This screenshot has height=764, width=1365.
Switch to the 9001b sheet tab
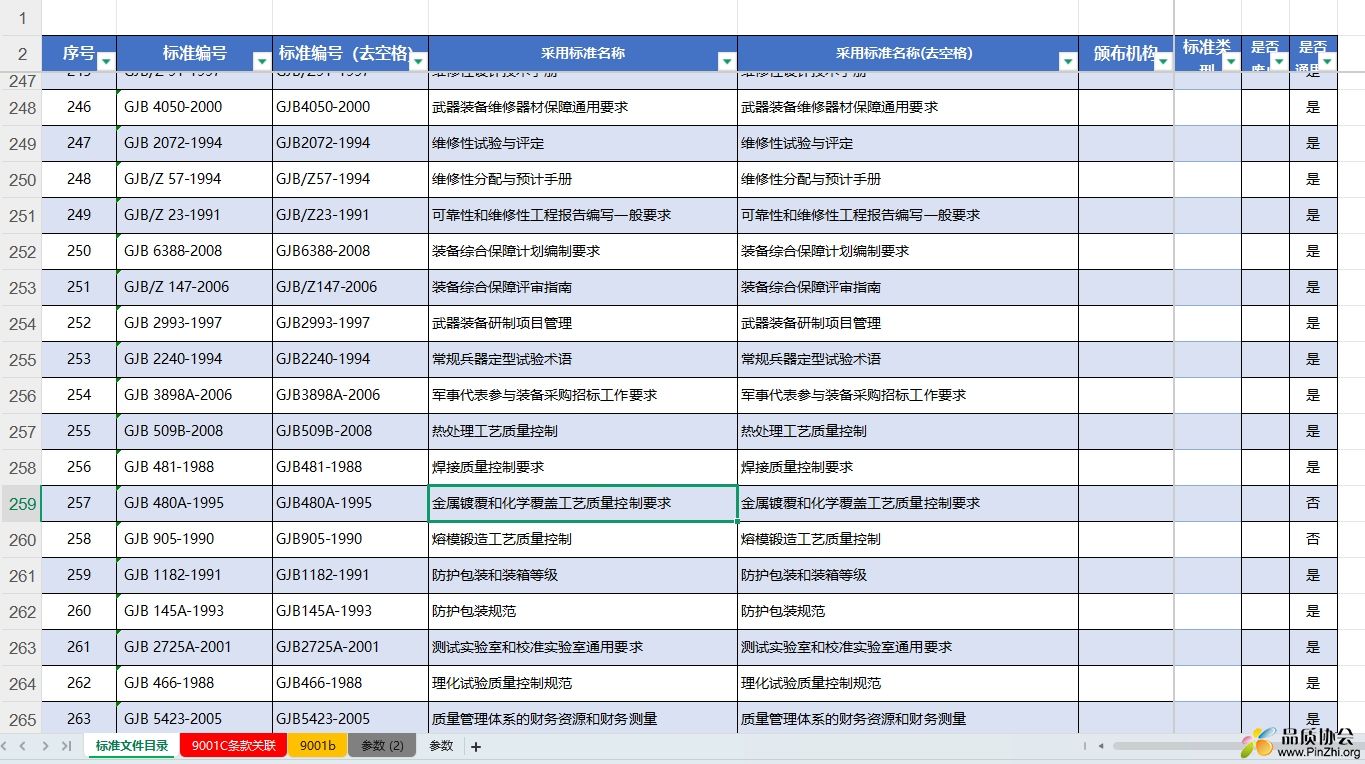[317, 746]
